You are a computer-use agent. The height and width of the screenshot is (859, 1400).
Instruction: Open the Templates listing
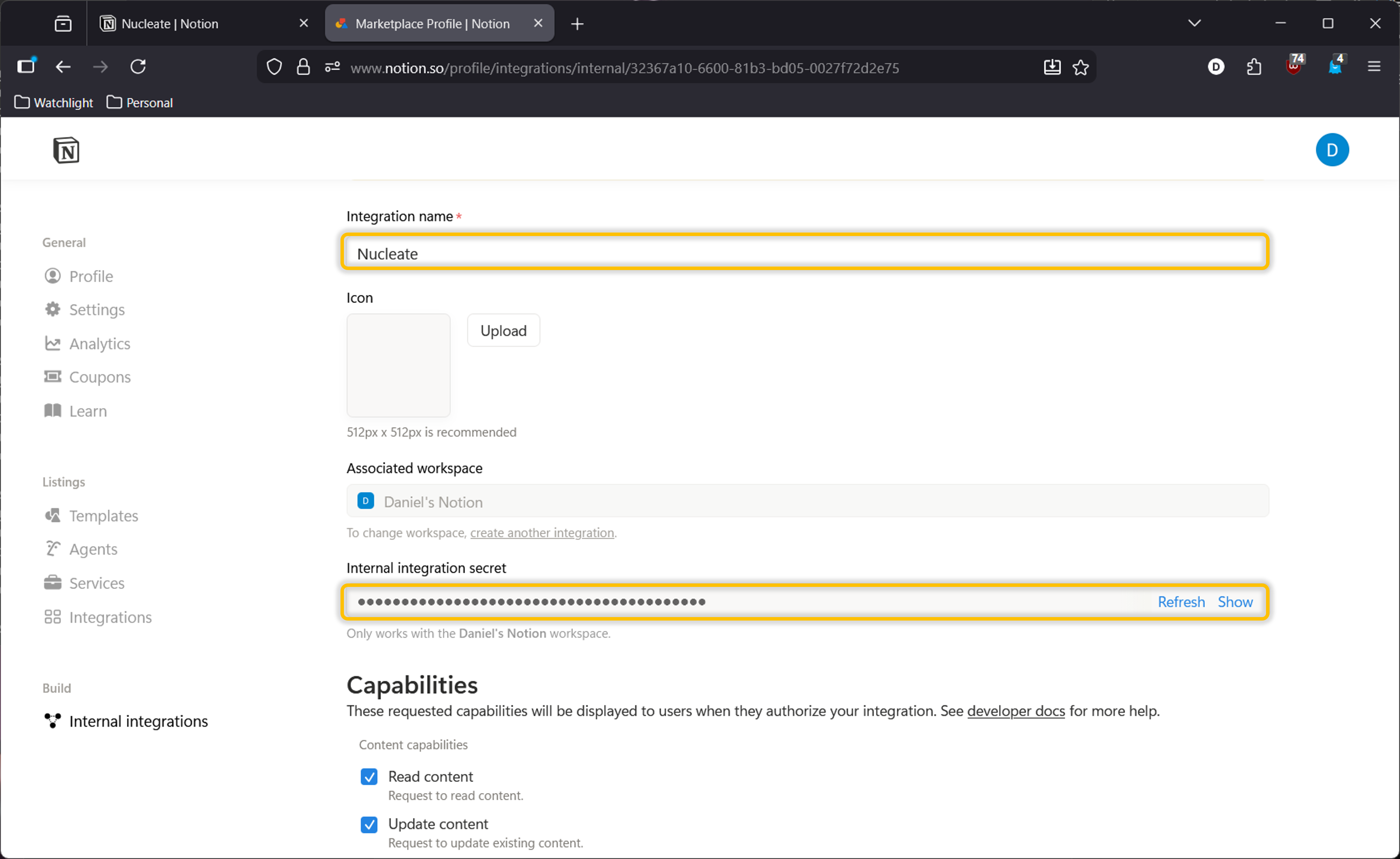point(103,516)
